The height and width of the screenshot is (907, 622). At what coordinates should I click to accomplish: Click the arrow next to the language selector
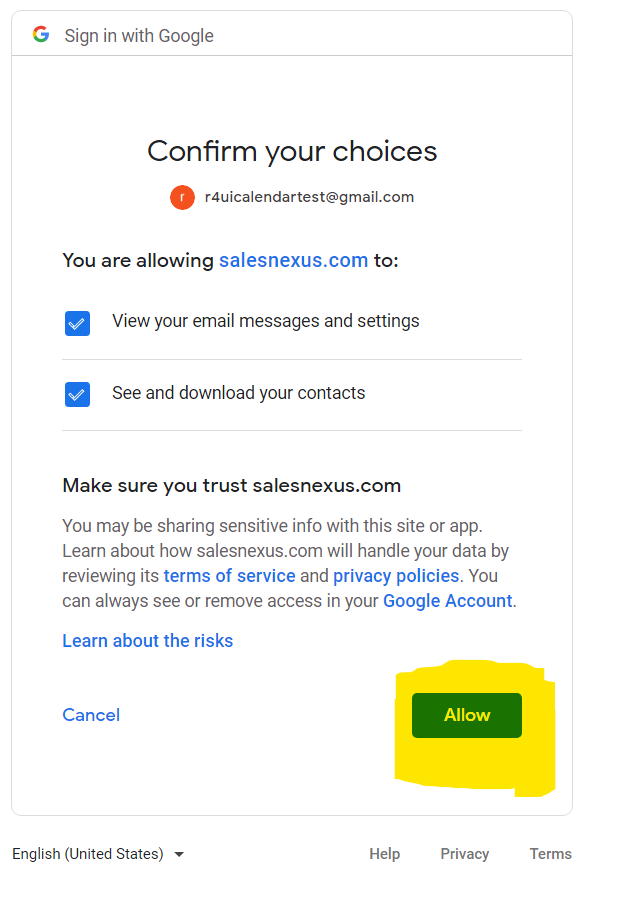(179, 855)
